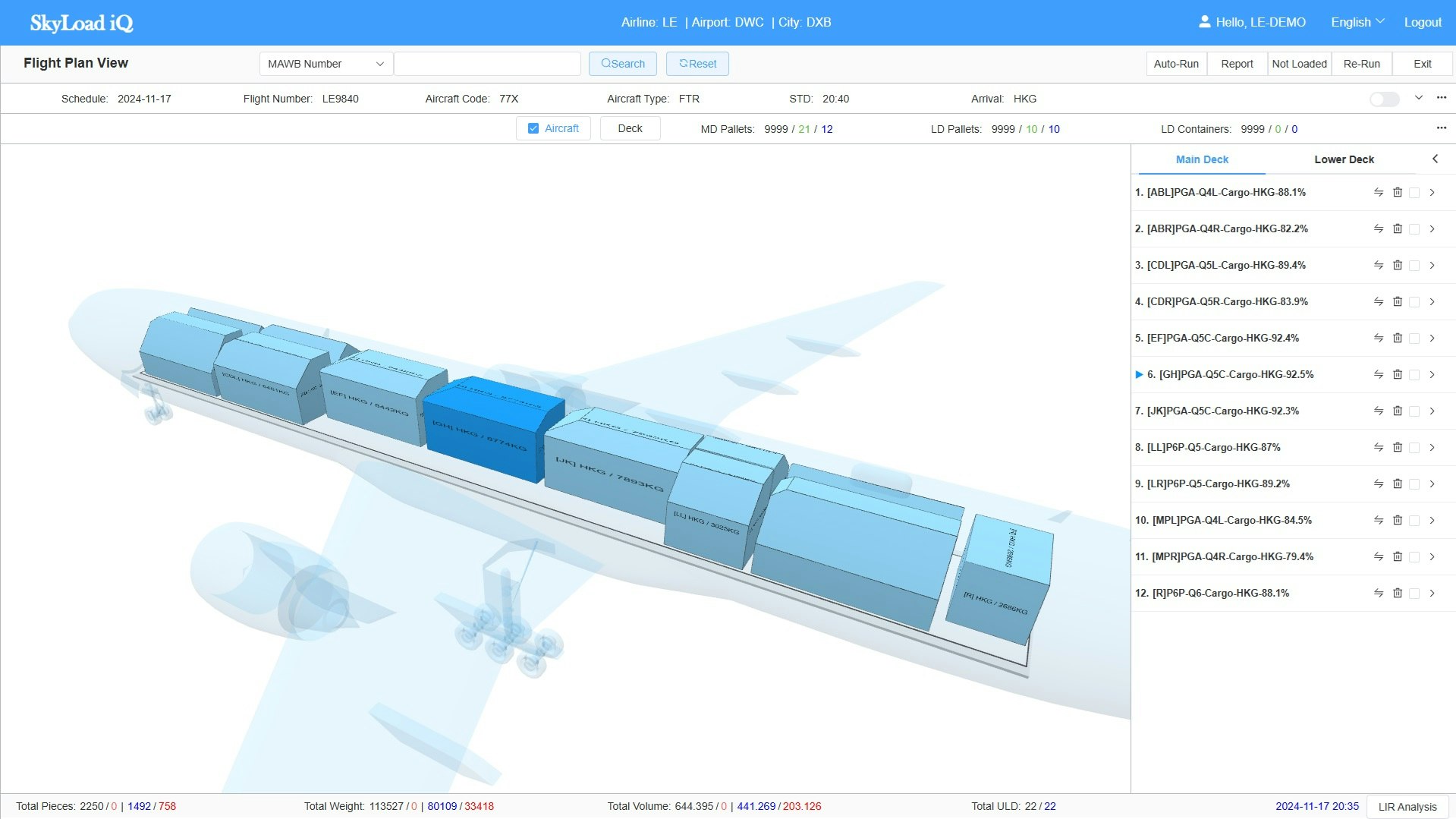This screenshot has height=819, width=1456.
Task: Expand flight info row chevron
Action: point(1419,98)
